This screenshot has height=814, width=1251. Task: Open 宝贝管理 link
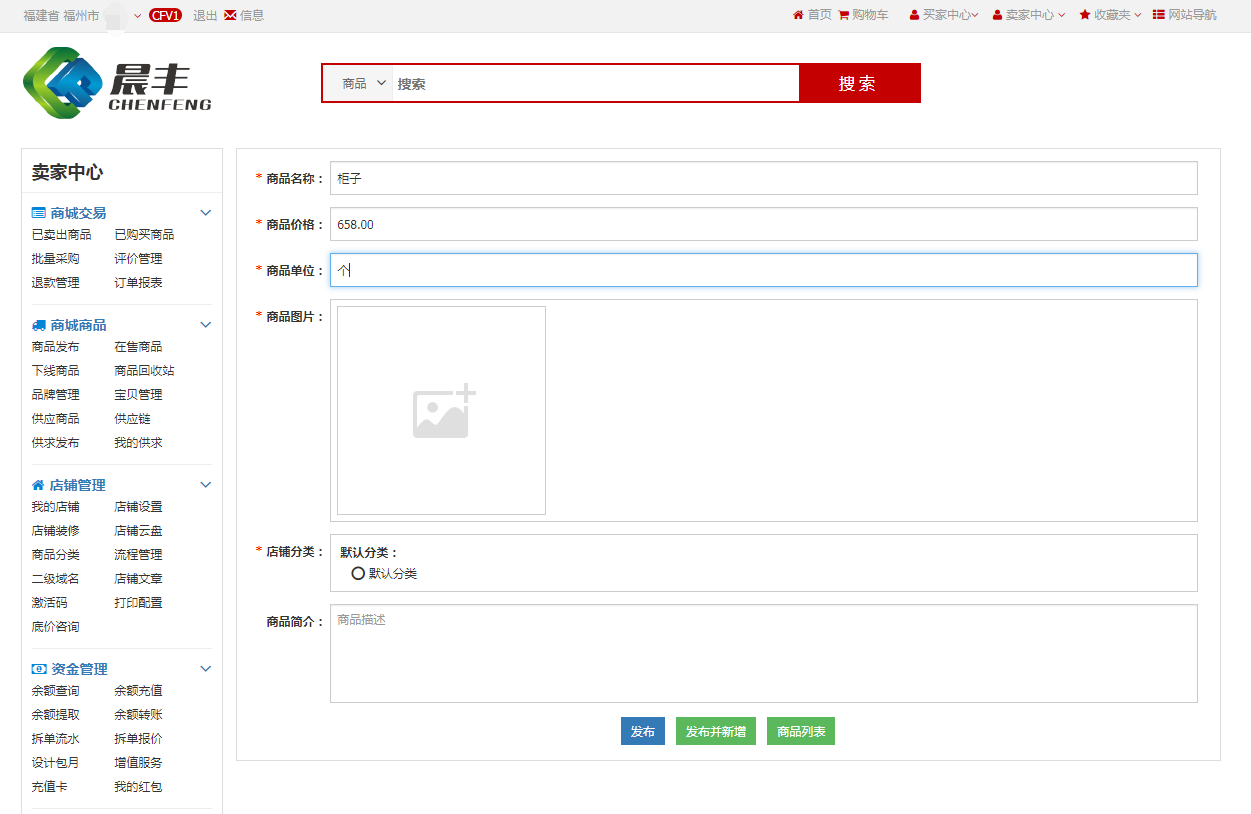138,395
